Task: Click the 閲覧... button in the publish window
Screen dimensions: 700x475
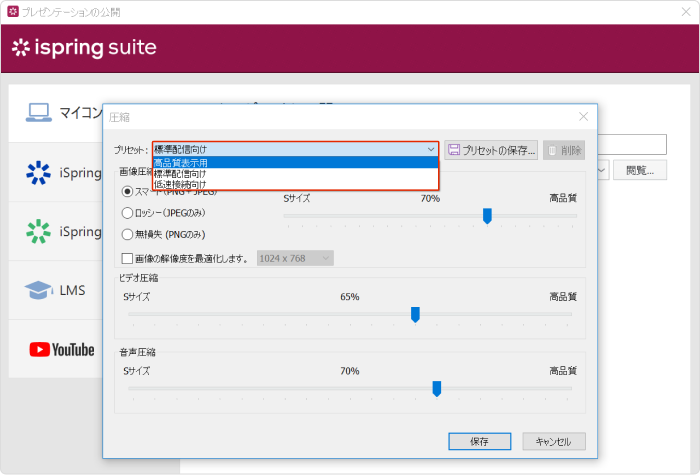Action: [x=640, y=170]
